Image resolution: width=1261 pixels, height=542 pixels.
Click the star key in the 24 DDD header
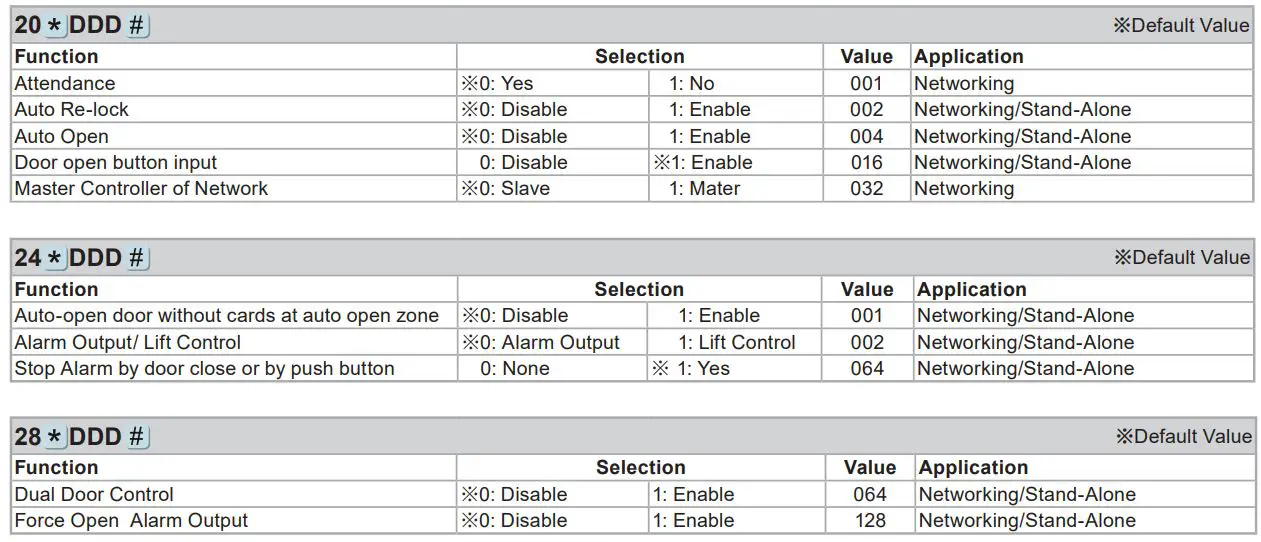click(55, 258)
